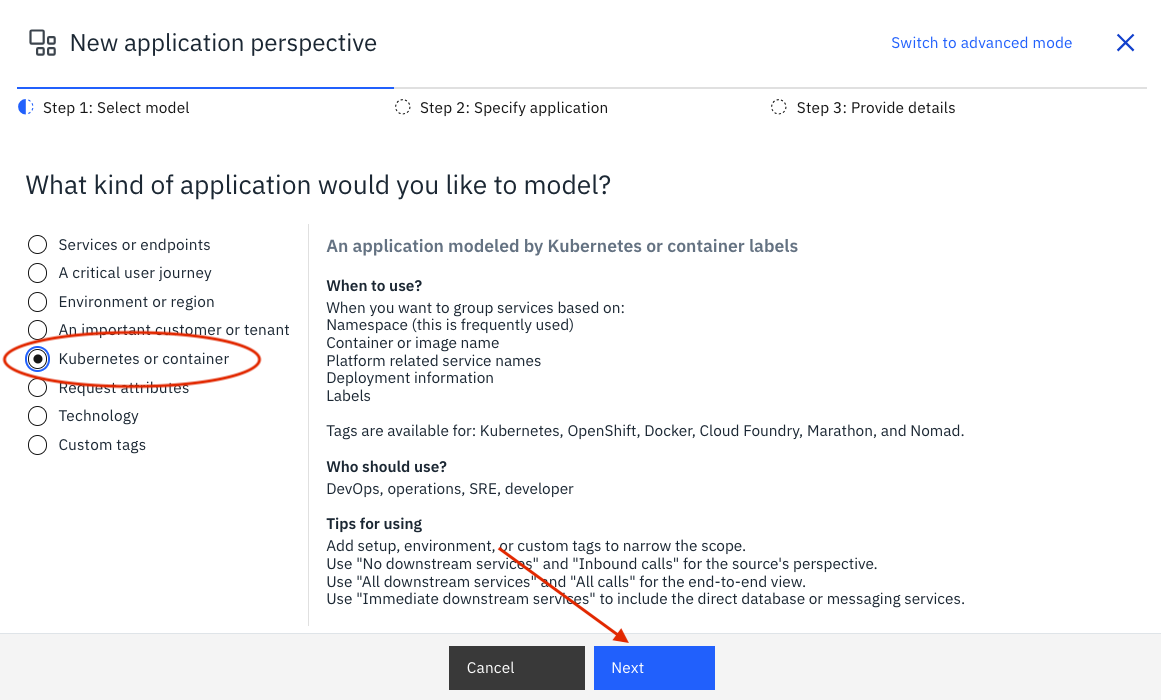This screenshot has width=1161, height=700.
Task: Go to Step 2: Specify application
Action: coord(514,107)
